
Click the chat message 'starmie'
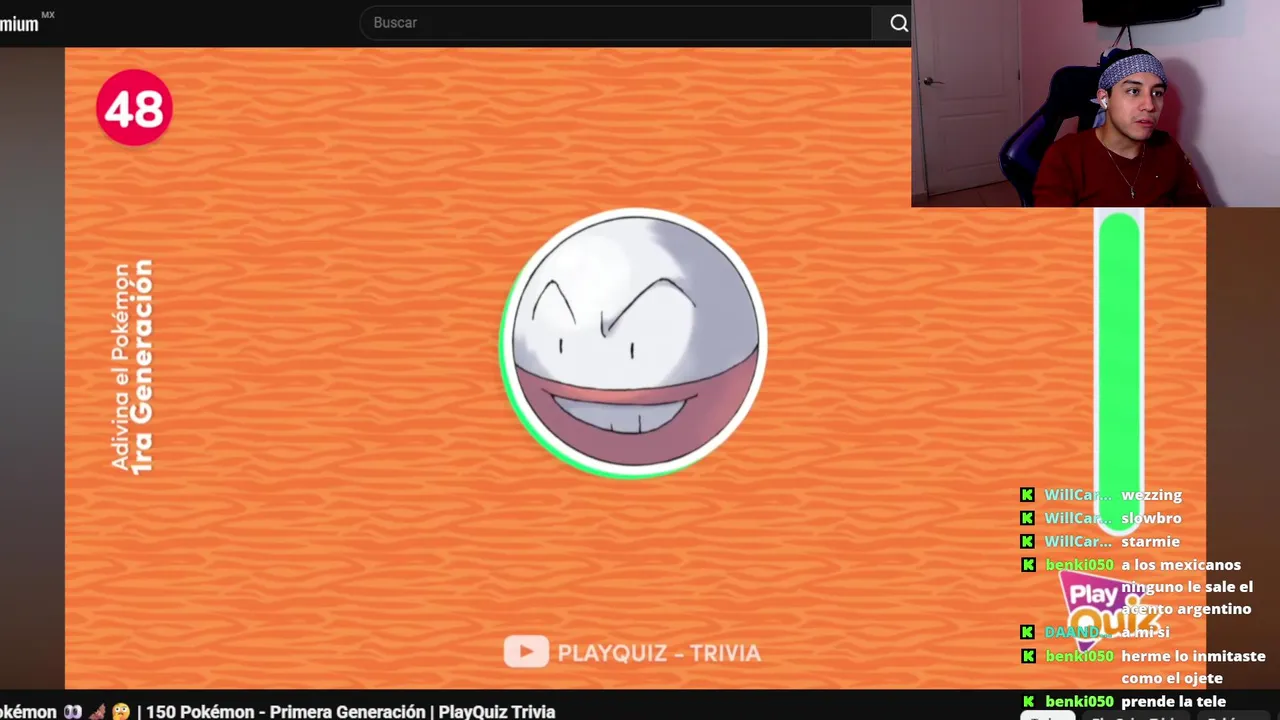pos(1150,541)
